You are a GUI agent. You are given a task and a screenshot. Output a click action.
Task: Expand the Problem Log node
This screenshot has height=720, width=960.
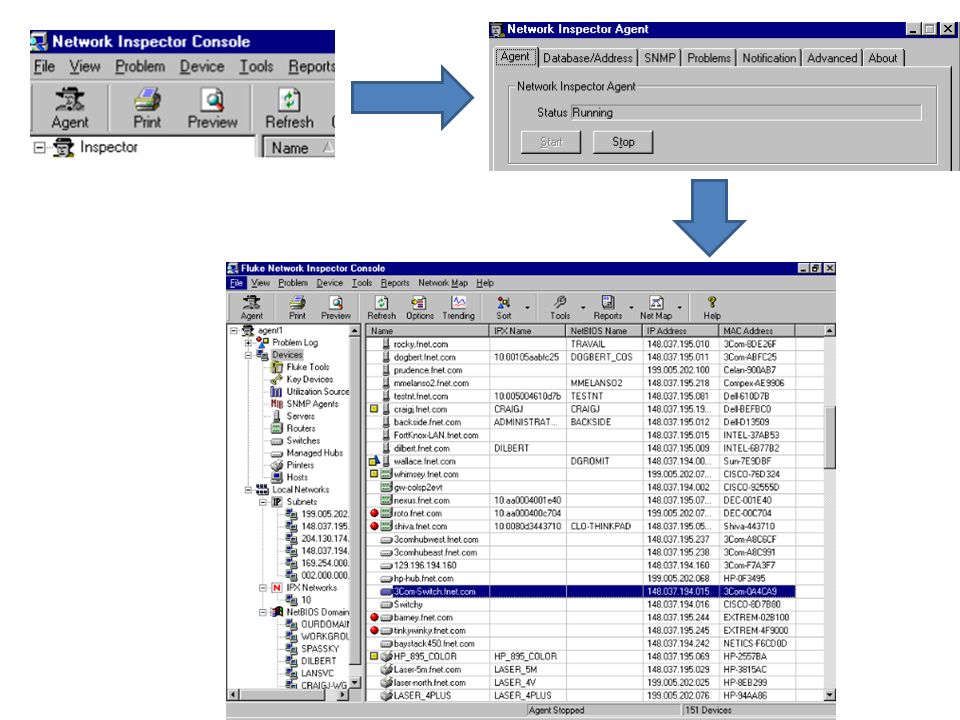(248, 343)
